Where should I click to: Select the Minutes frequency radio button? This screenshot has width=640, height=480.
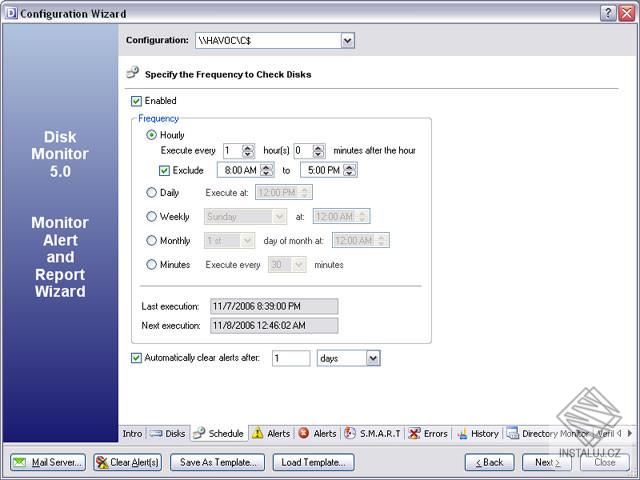pyautogui.click(x=151, y=264)
